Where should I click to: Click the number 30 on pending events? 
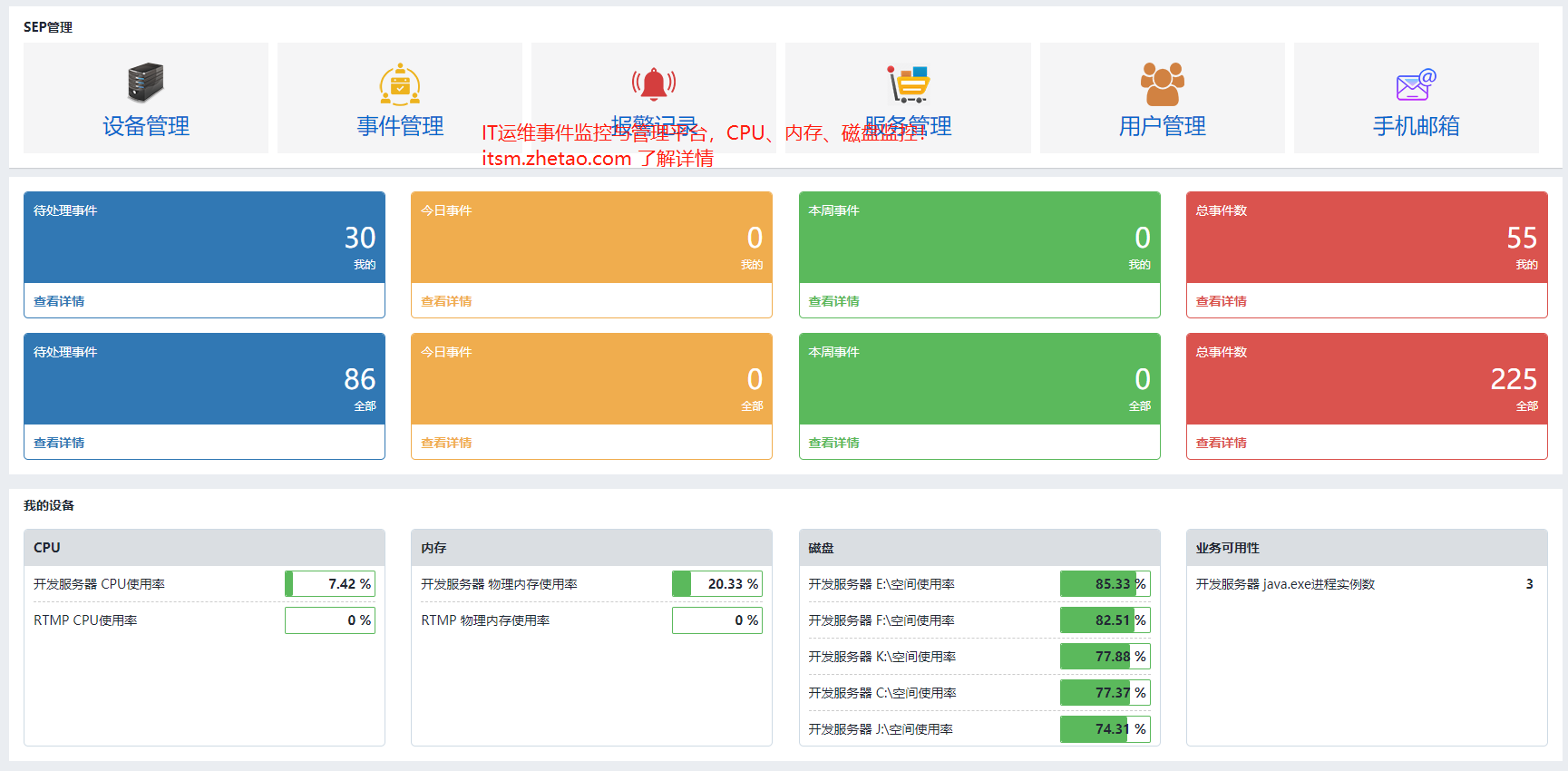pyautogui.click(x=360, y=238)
